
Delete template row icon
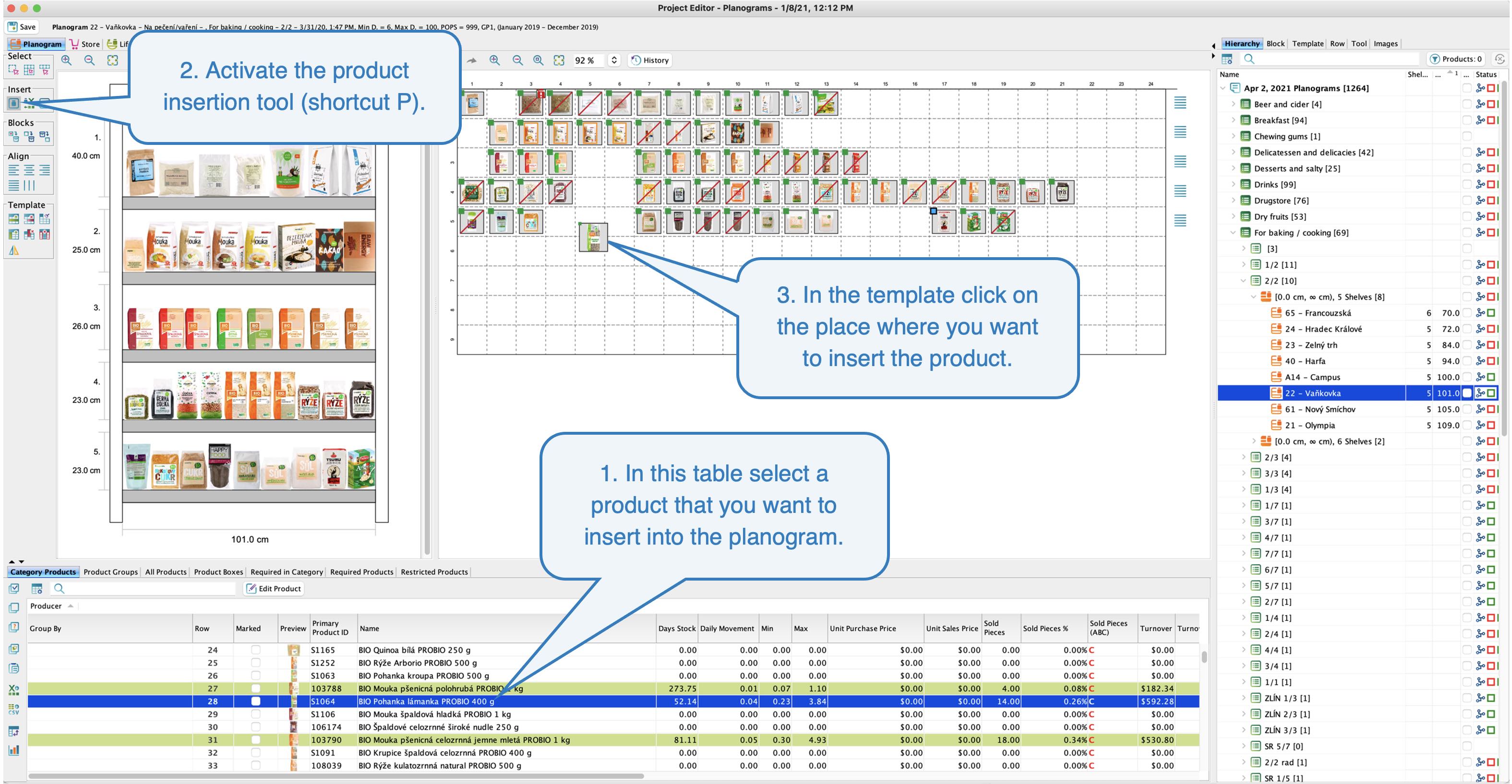pos(29,219)
